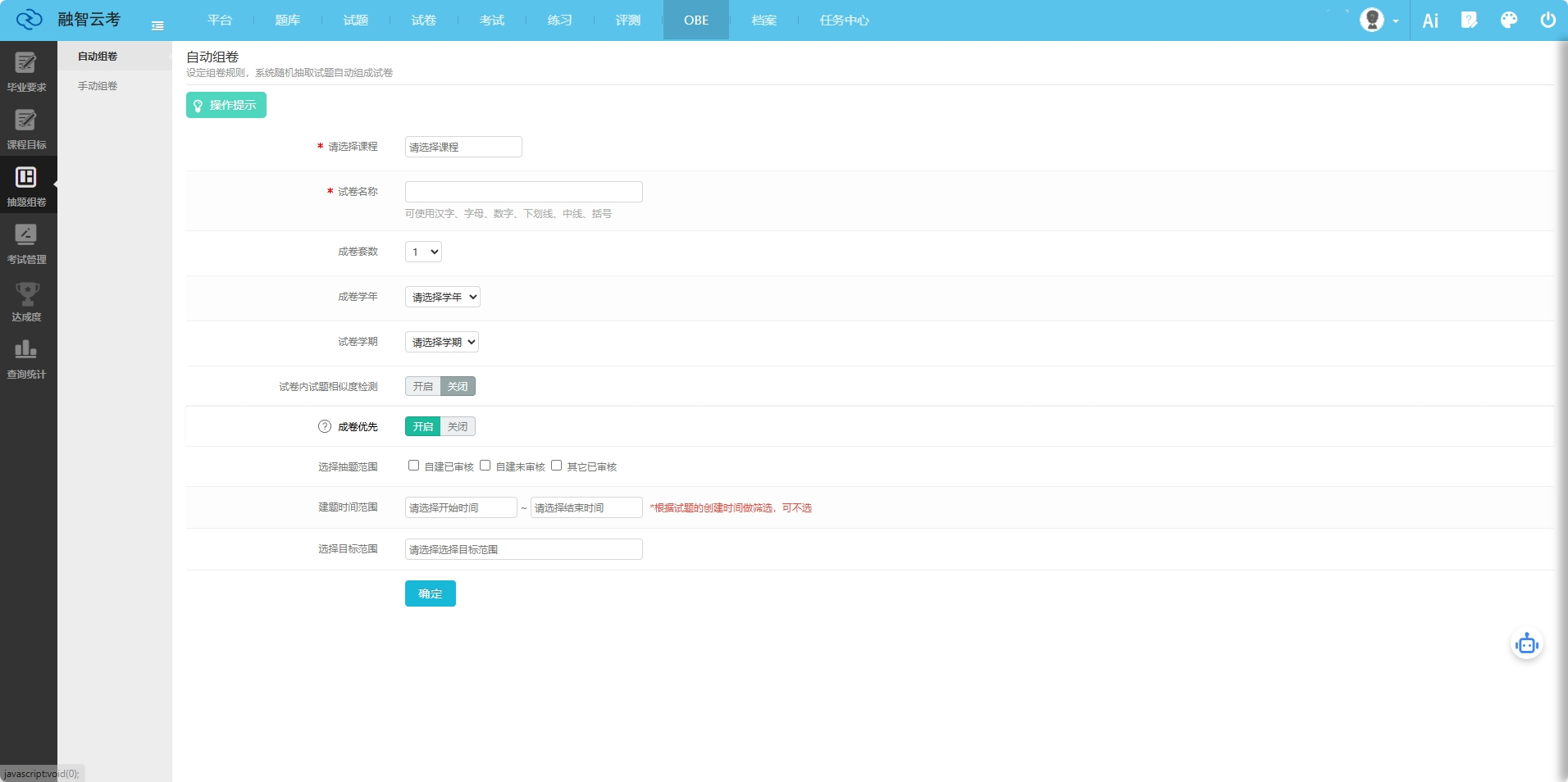The width and height of the screenshot is (1568, 782).
Task: Open 查询统计 chart icon
Action: 26,351
